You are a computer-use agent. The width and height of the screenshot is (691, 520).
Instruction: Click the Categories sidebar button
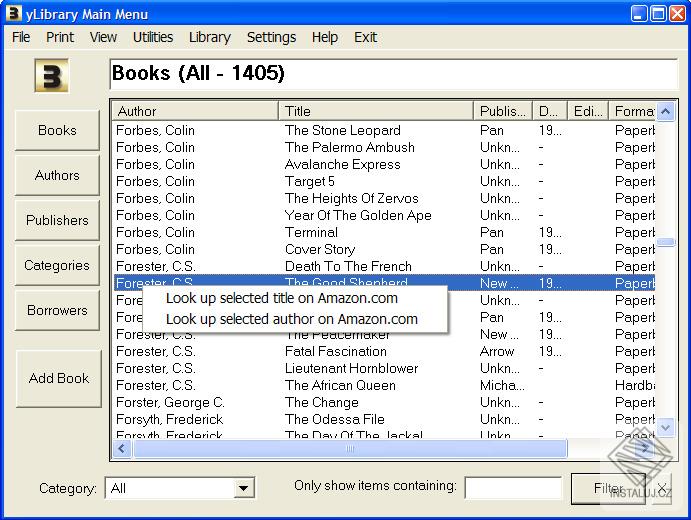click(57, 265)
